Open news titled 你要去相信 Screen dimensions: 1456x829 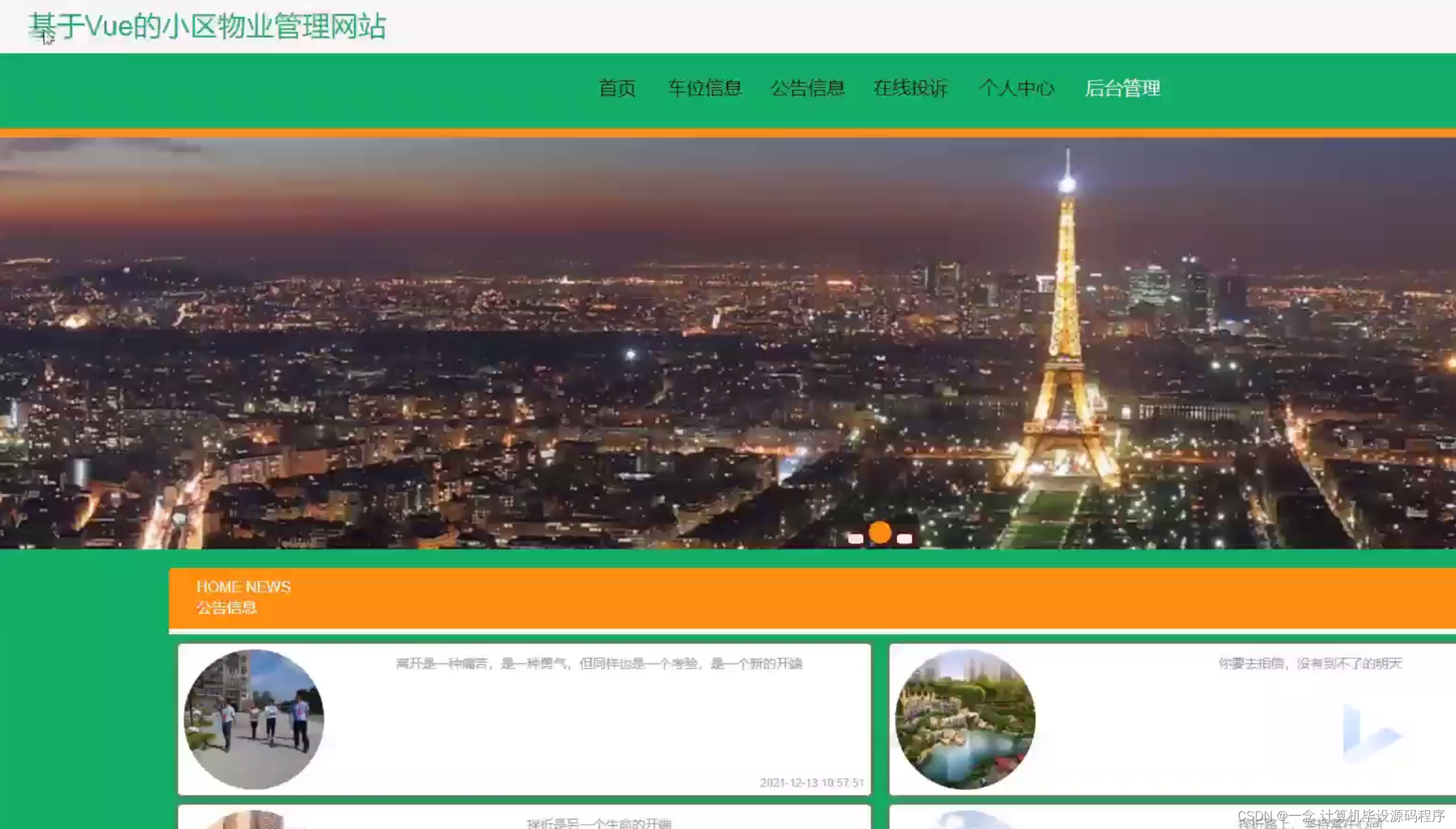[x=1309, y=664]
